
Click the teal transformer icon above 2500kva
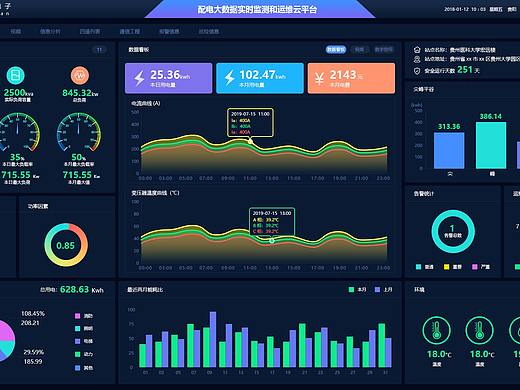click(16, 75)
